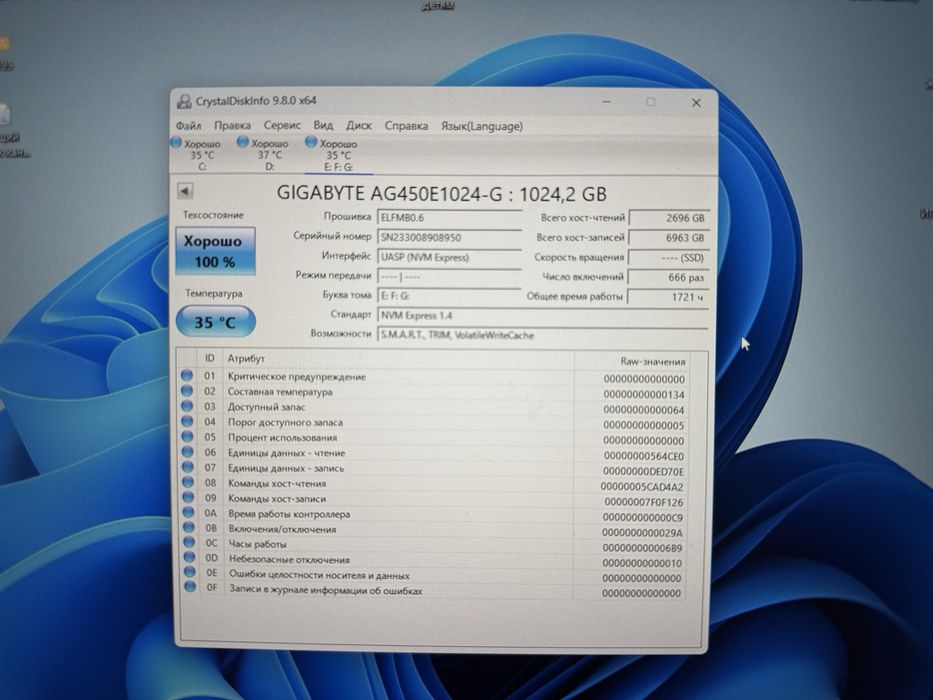
Task: Open the Сервис menu
Action: pos(282,125)
